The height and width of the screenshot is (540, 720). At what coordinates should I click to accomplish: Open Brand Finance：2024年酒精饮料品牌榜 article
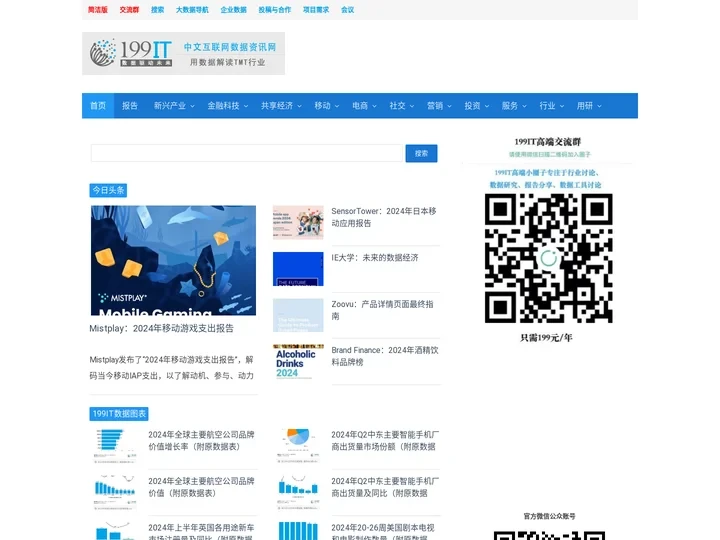385,356
